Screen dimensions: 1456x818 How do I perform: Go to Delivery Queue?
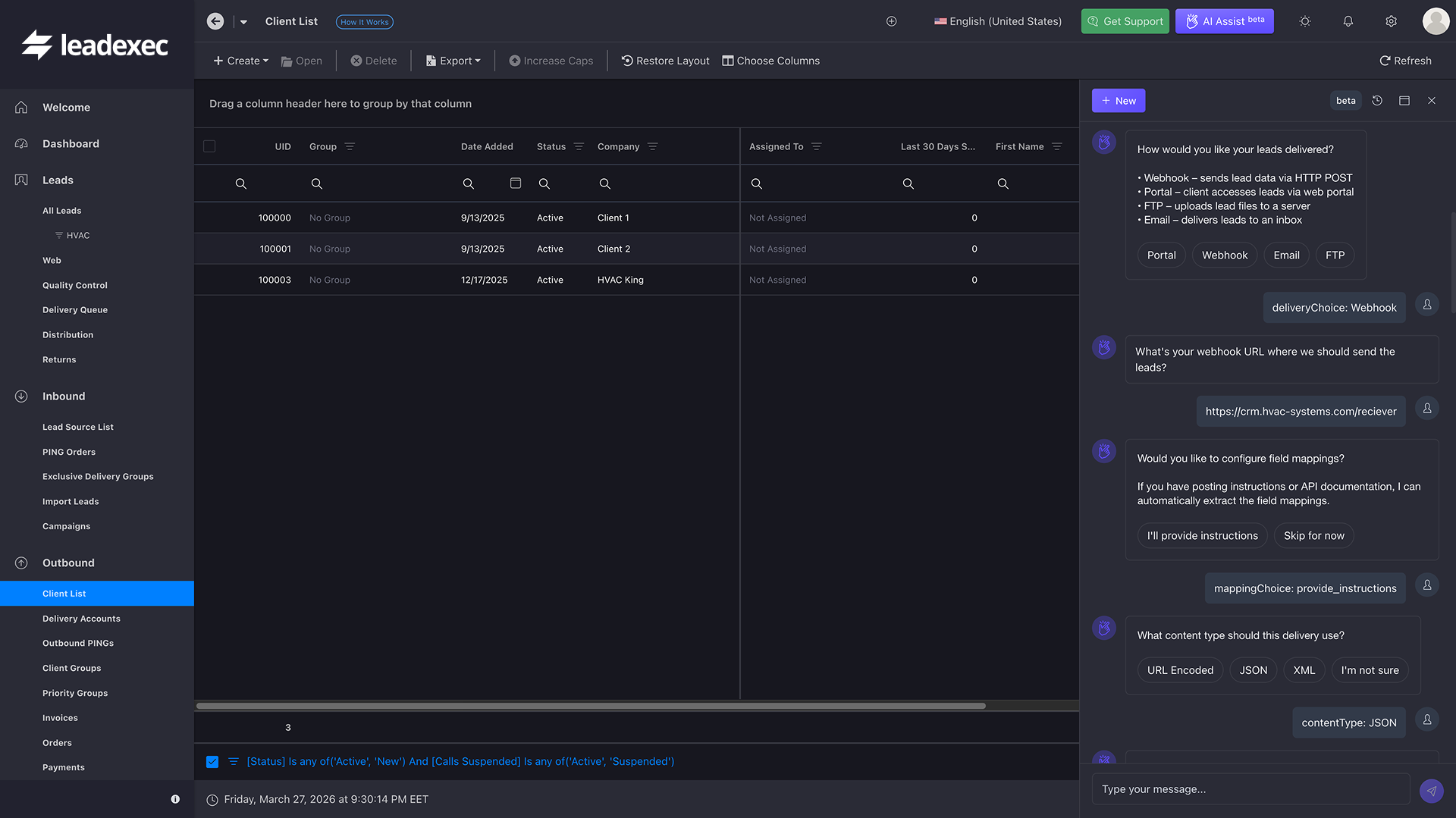74,310
